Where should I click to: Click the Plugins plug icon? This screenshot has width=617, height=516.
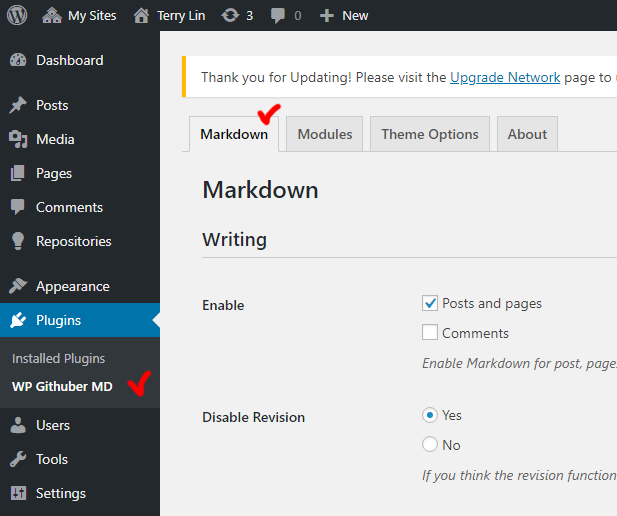pyautogui.click(x=18, y=320)
